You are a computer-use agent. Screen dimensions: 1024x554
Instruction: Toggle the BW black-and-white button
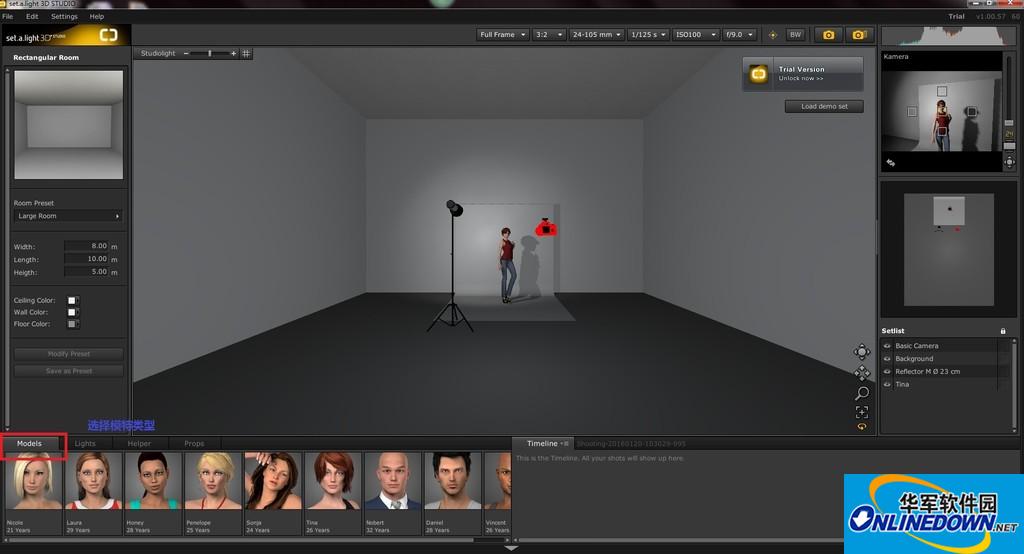pos(795,35)
